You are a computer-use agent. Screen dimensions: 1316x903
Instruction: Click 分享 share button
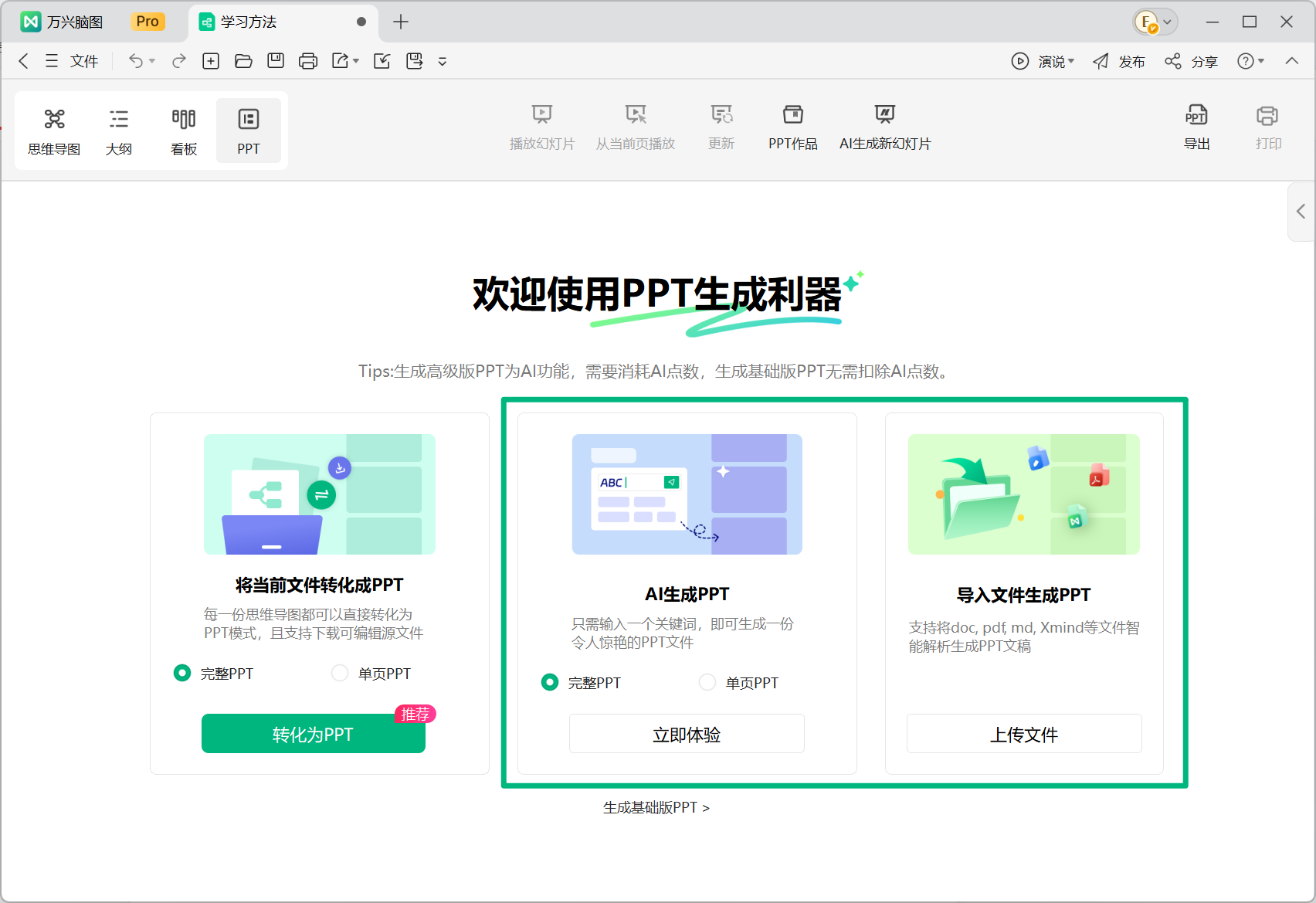coord(1191,61)
